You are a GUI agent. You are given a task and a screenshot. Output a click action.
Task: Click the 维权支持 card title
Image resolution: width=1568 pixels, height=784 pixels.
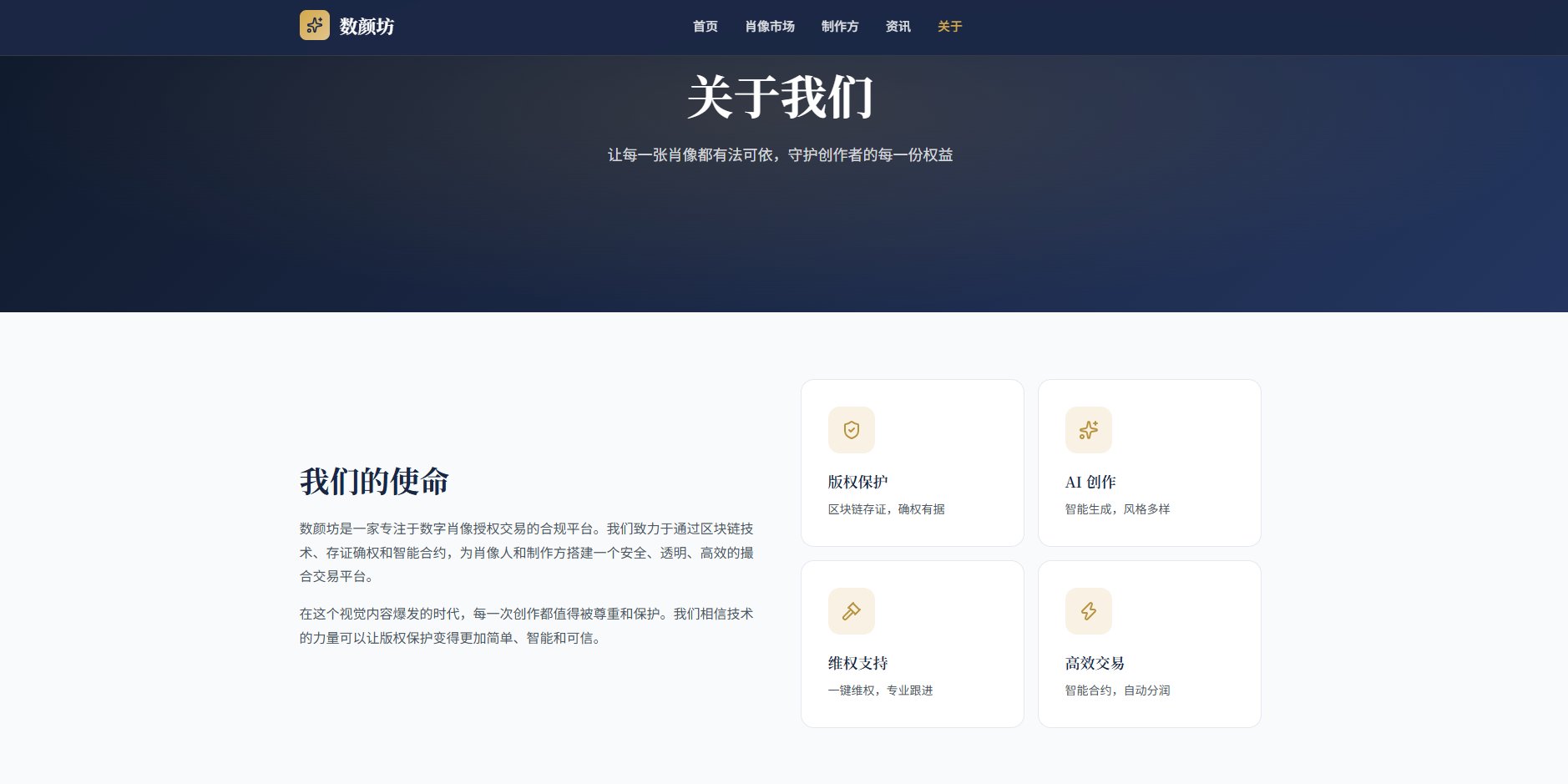[858, 663]
